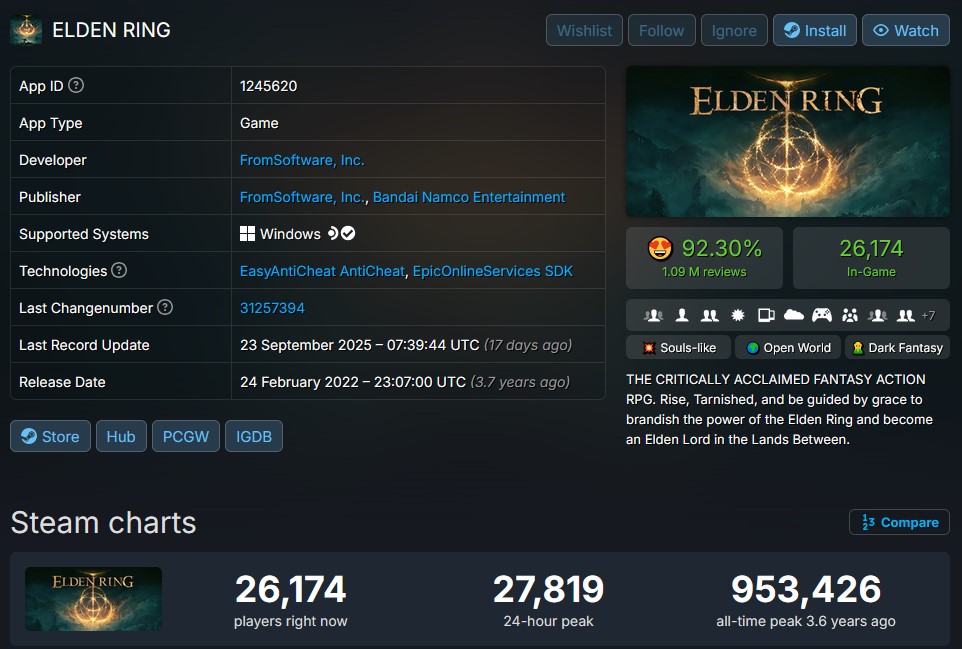The width and height of the screenshot is (962, 649).
Task: Open the Bandai Namco Entertainment publisher link
Action: pos(469,197)
